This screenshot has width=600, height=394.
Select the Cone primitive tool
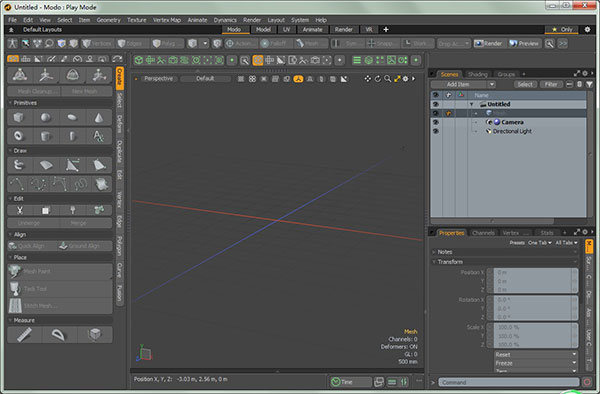tap(99, 117)
